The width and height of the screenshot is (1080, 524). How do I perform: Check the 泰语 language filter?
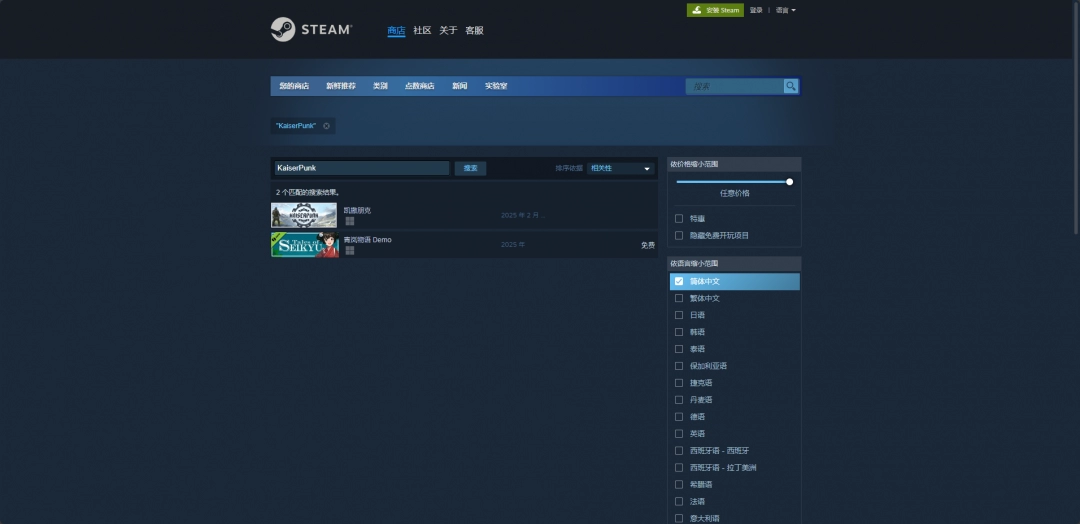click(x=679, y=349)
